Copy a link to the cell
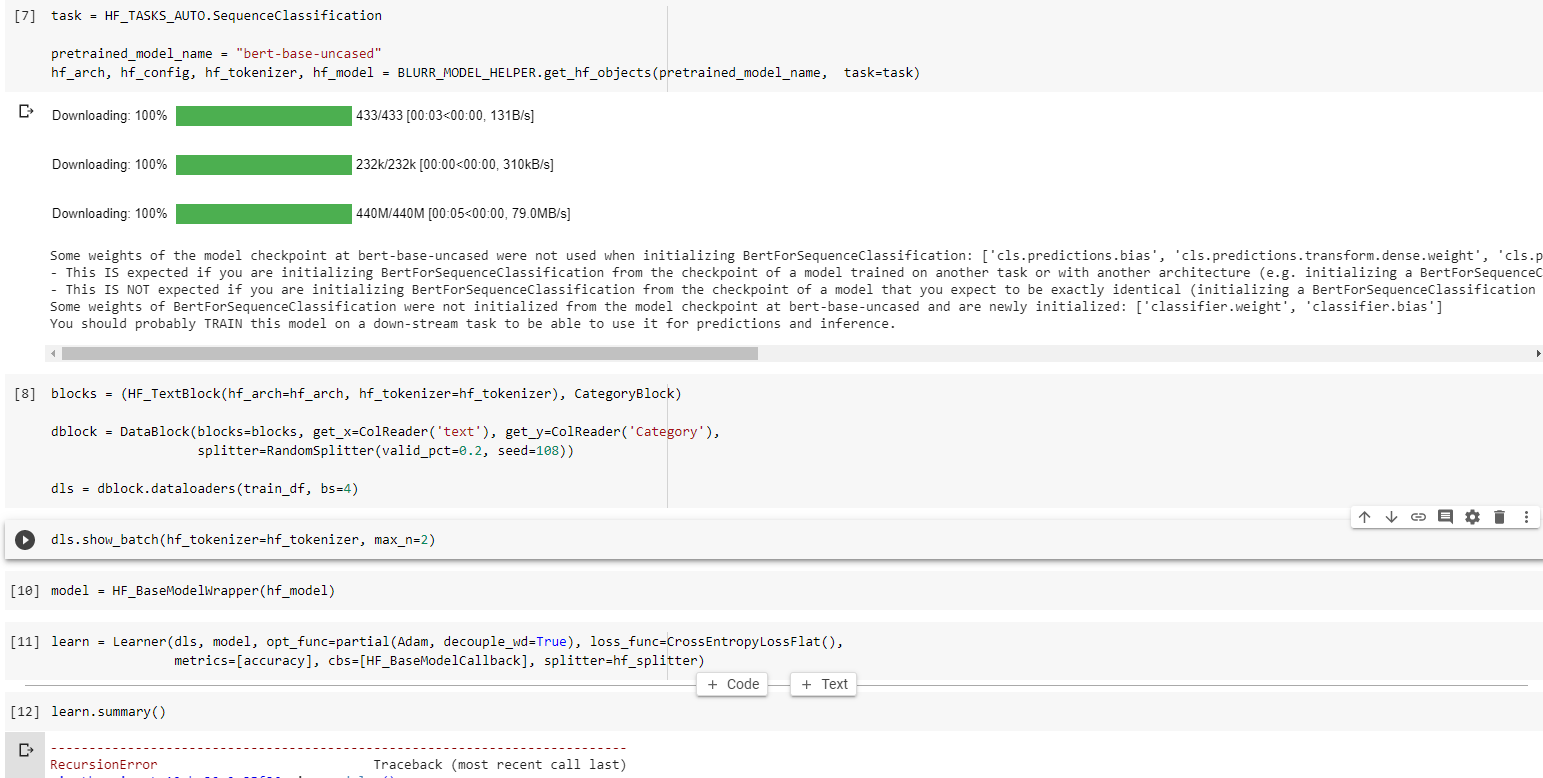The image size is (1543, 778). [1418, 517]
